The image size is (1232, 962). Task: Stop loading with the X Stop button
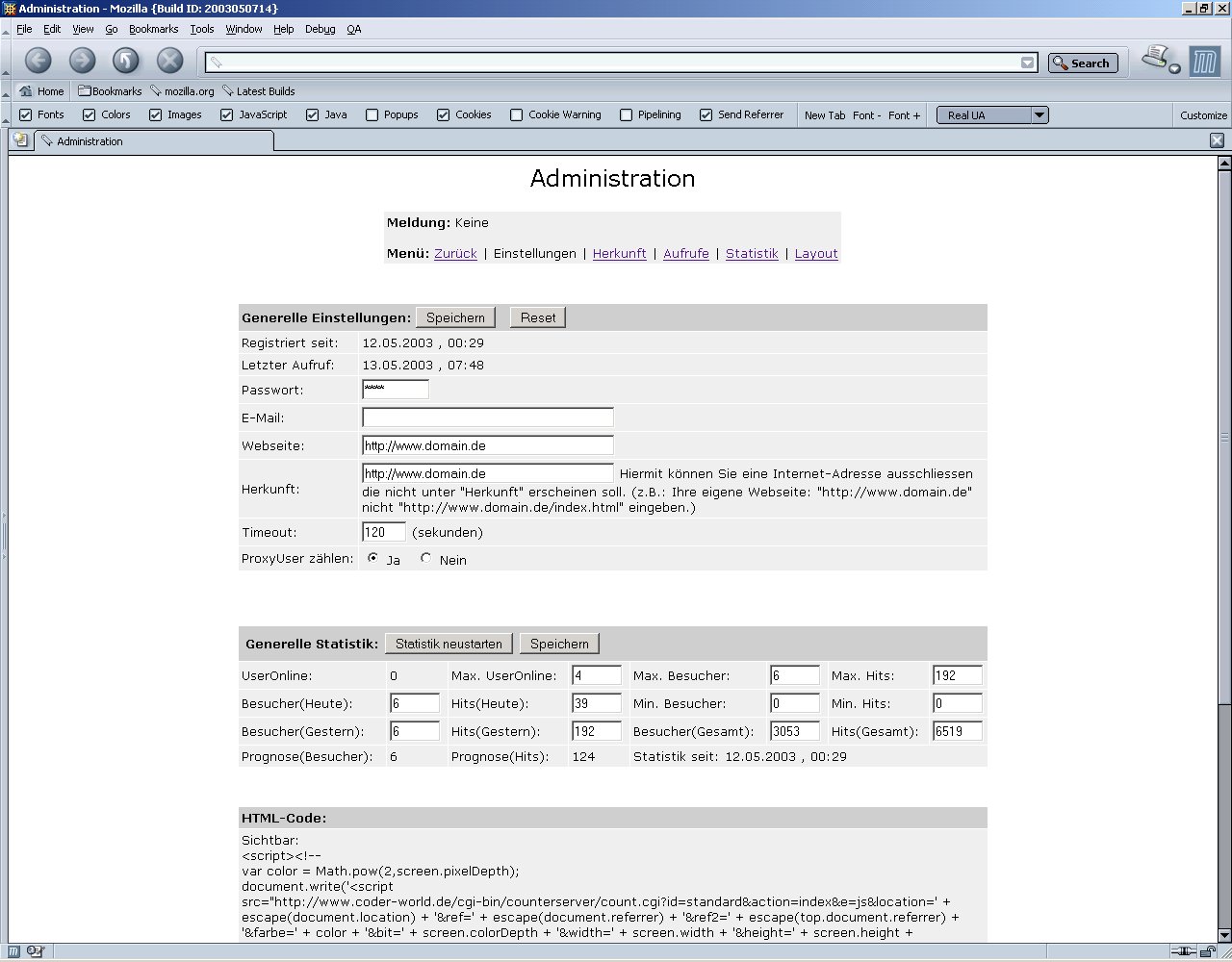(170, 62)
